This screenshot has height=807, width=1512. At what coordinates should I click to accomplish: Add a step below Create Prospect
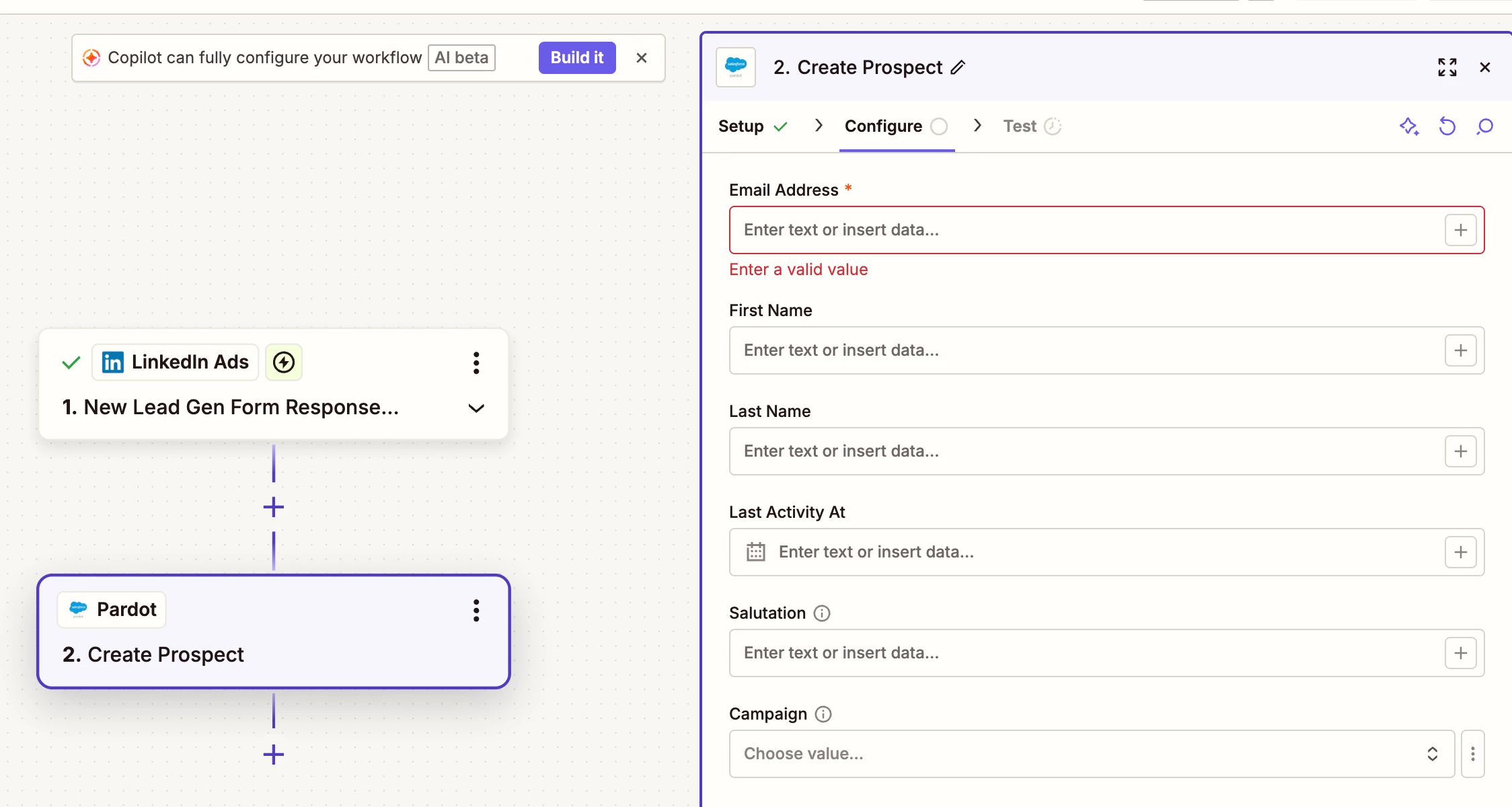point(273,755)
